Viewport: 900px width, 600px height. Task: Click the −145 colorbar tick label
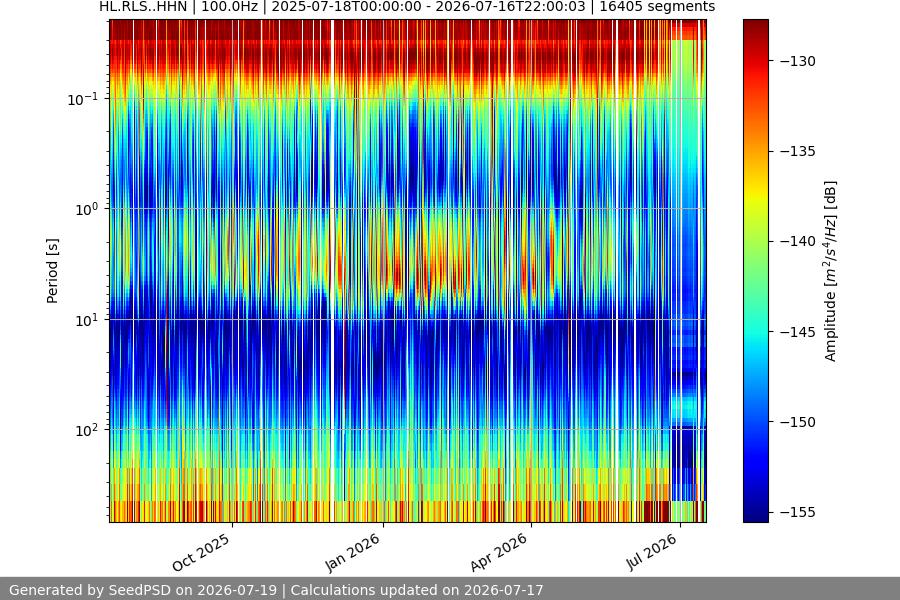(797, 332)
